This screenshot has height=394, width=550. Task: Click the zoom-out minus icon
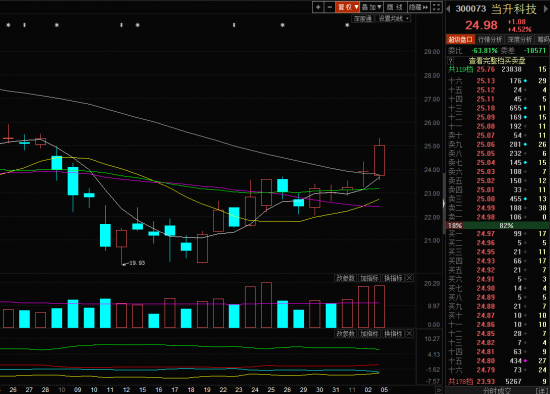click(x=330, y=7)
